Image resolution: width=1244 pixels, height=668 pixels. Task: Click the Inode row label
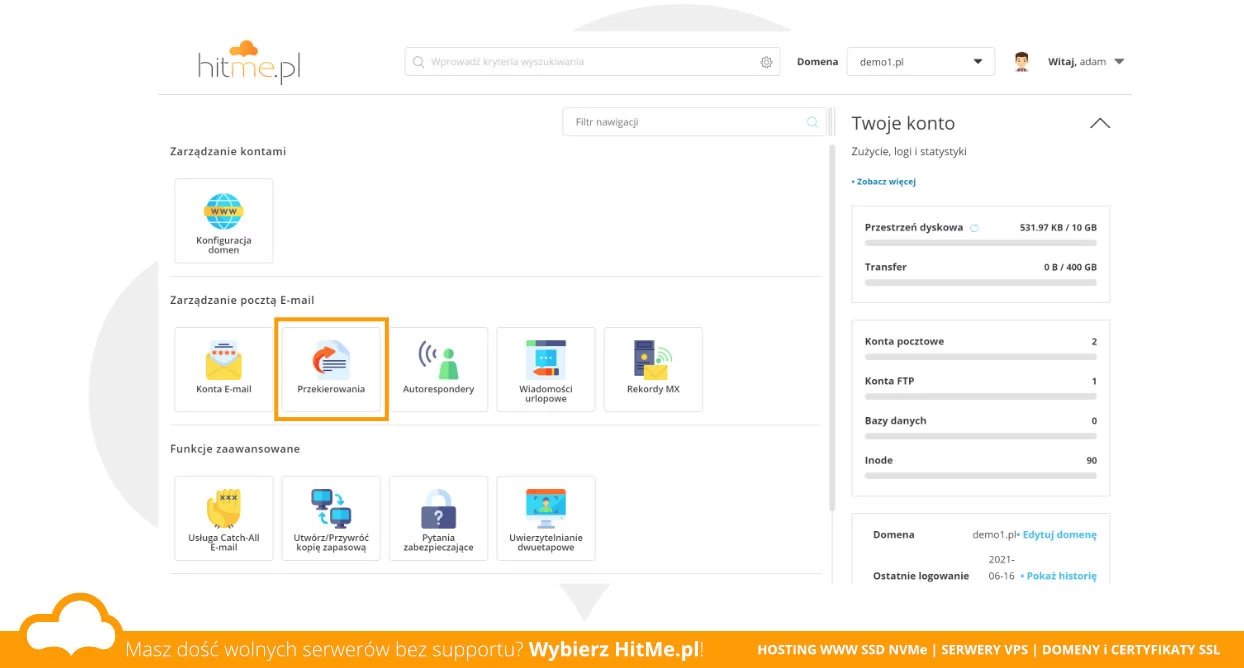click(x=878, y=460)
